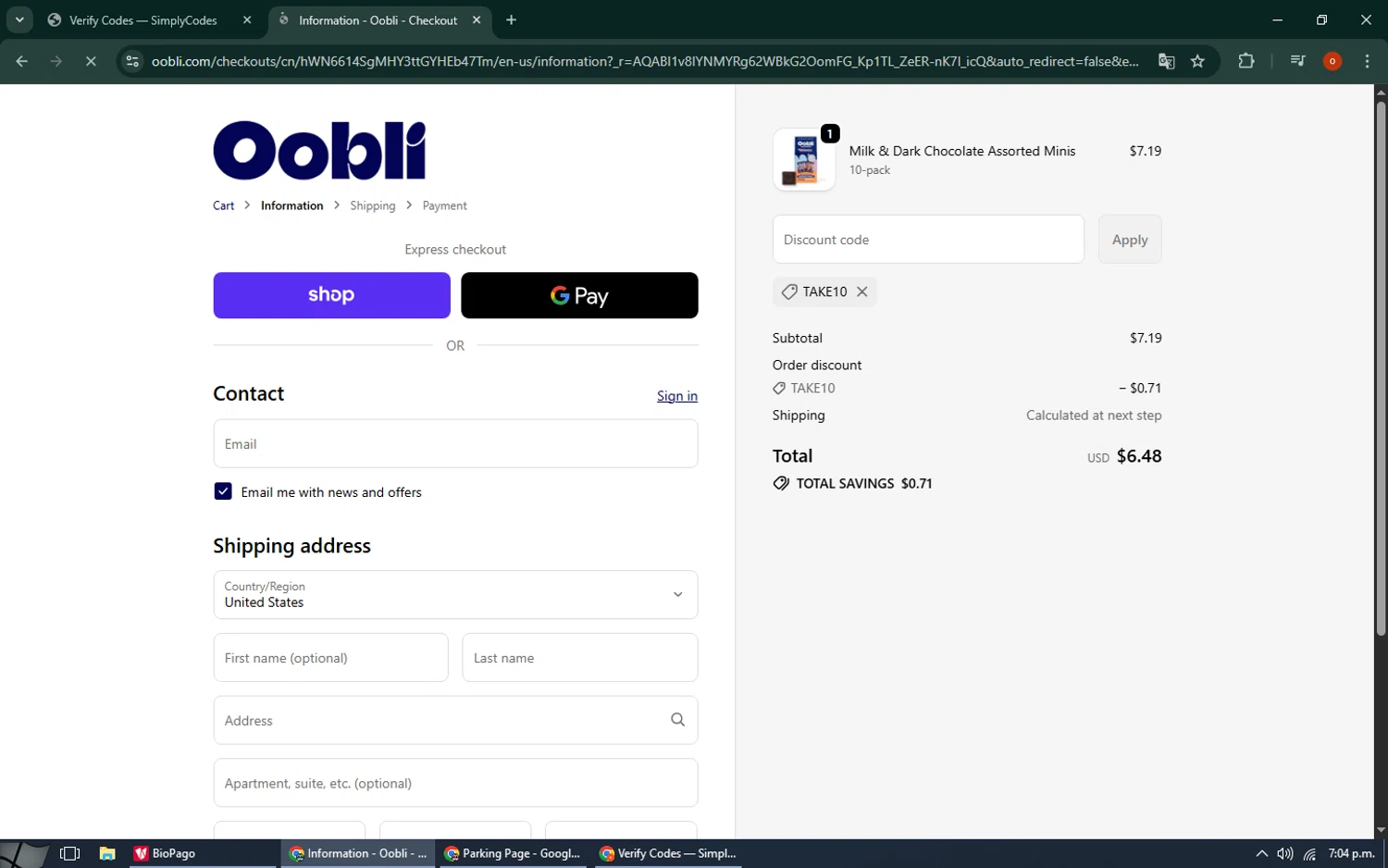Open Task View in taskbar
Viewport: 1388px width, 868px height.
(69, 853)
